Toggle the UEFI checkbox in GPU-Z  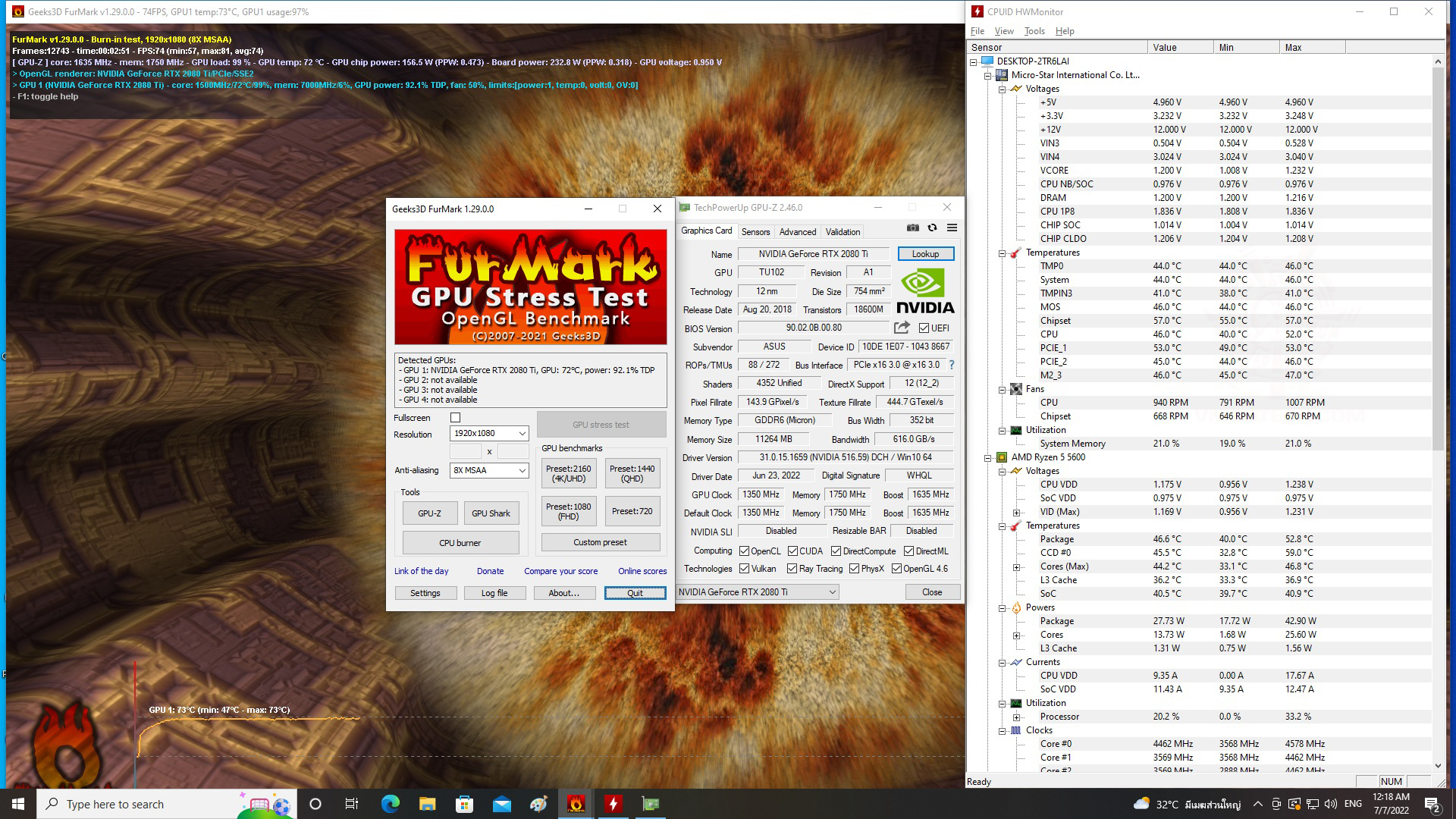(924, 328)
